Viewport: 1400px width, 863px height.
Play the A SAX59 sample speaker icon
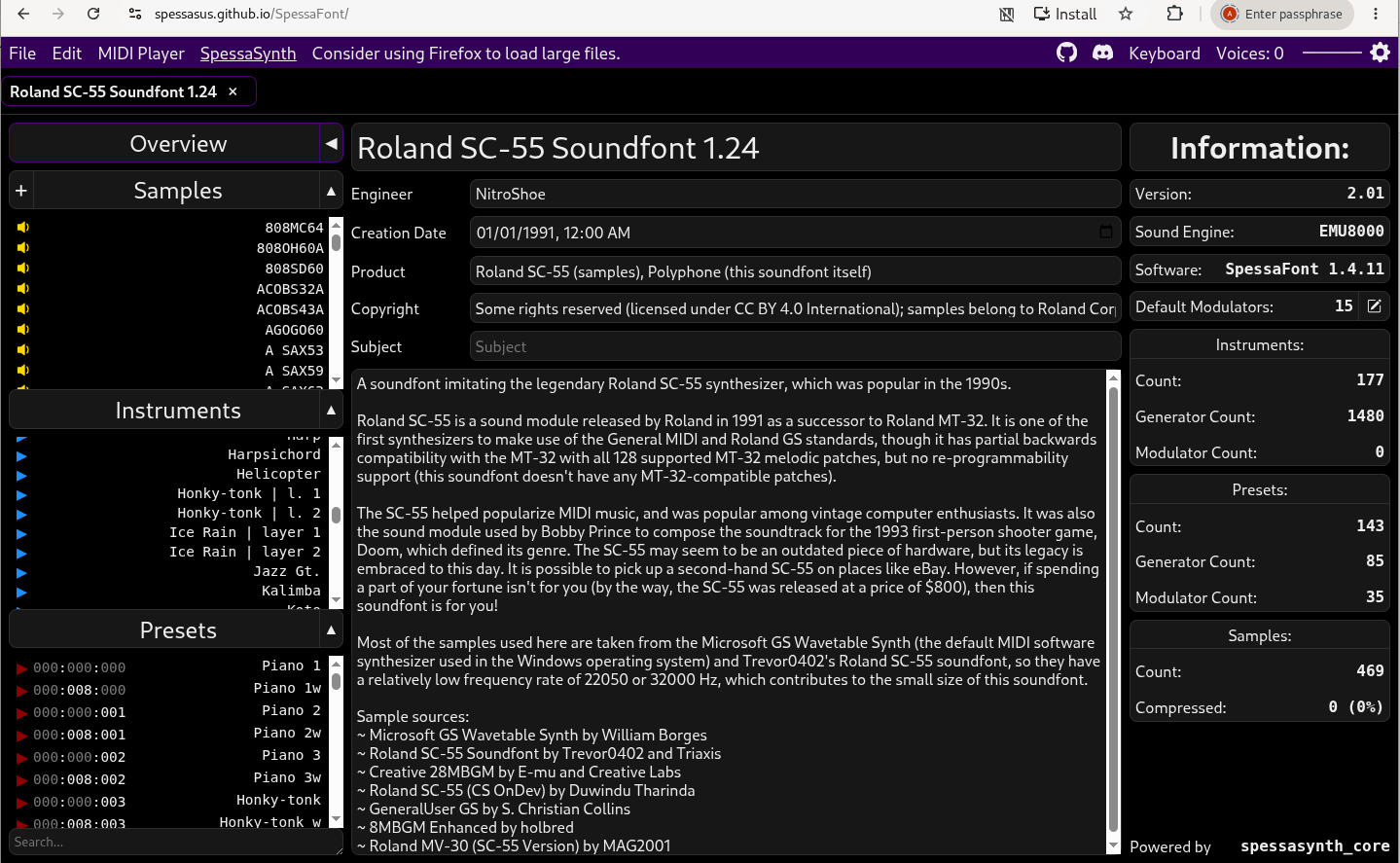pos(23,371)
